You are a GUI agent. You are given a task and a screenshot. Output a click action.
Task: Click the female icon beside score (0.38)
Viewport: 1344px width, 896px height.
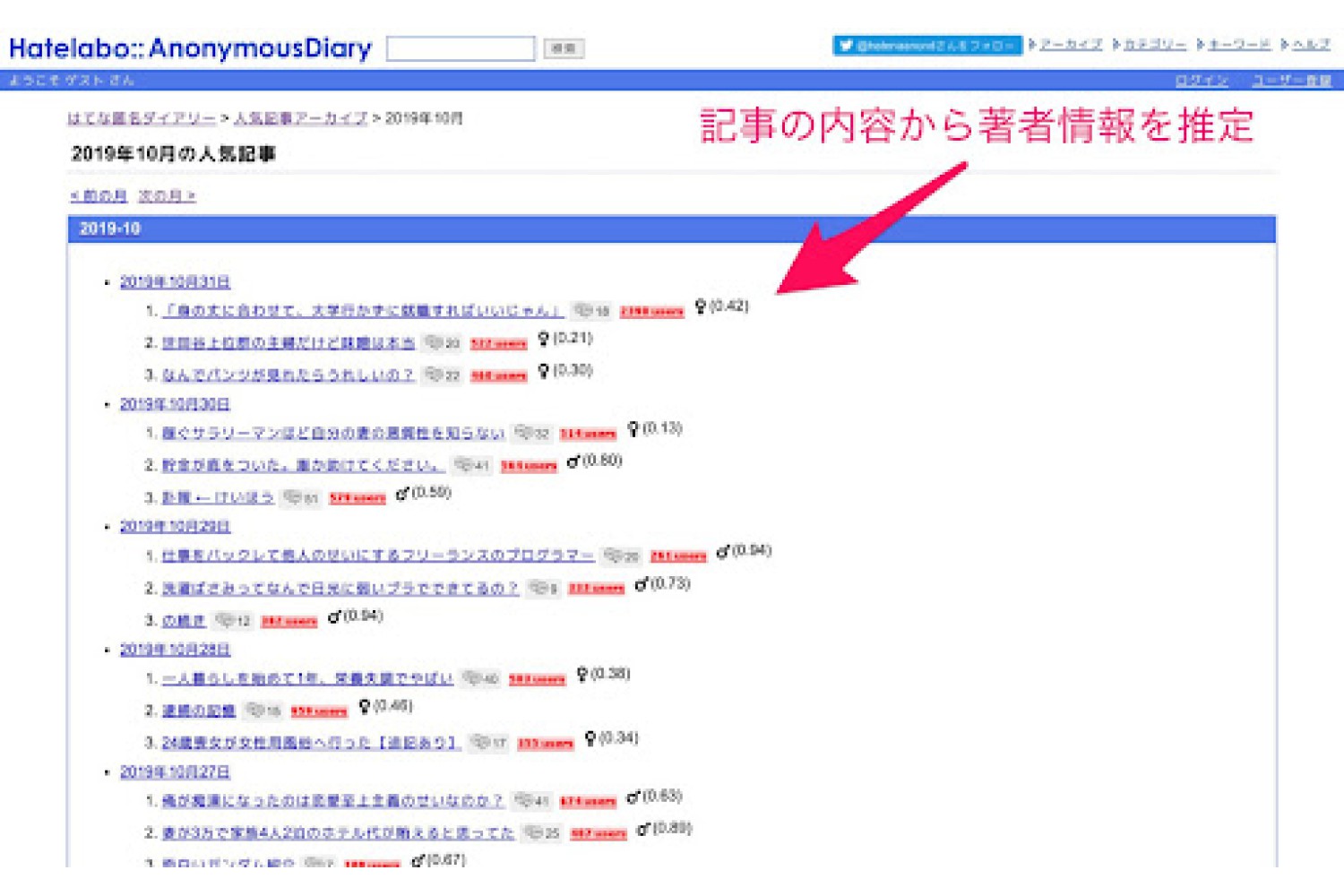tap(582, 675)
